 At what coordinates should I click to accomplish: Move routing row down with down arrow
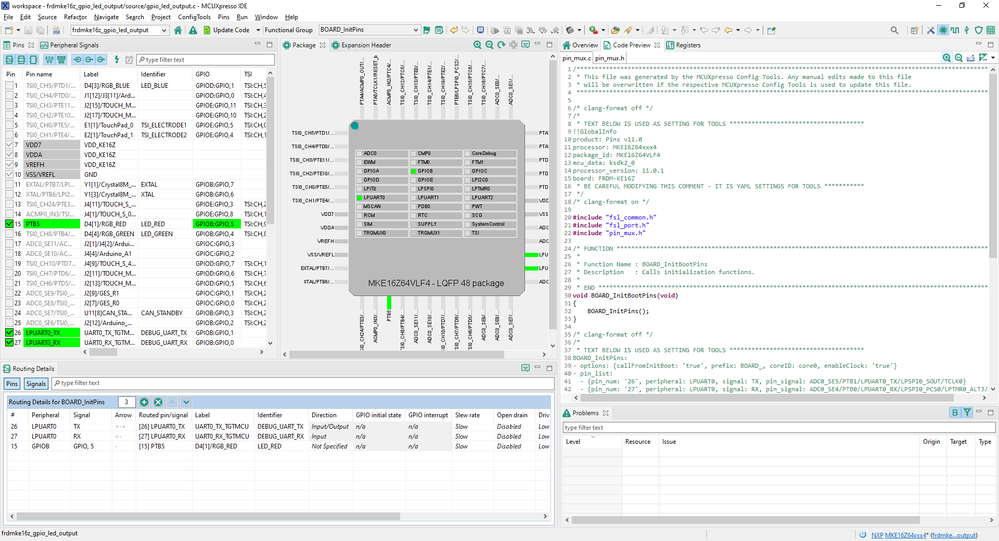[186, 402]
